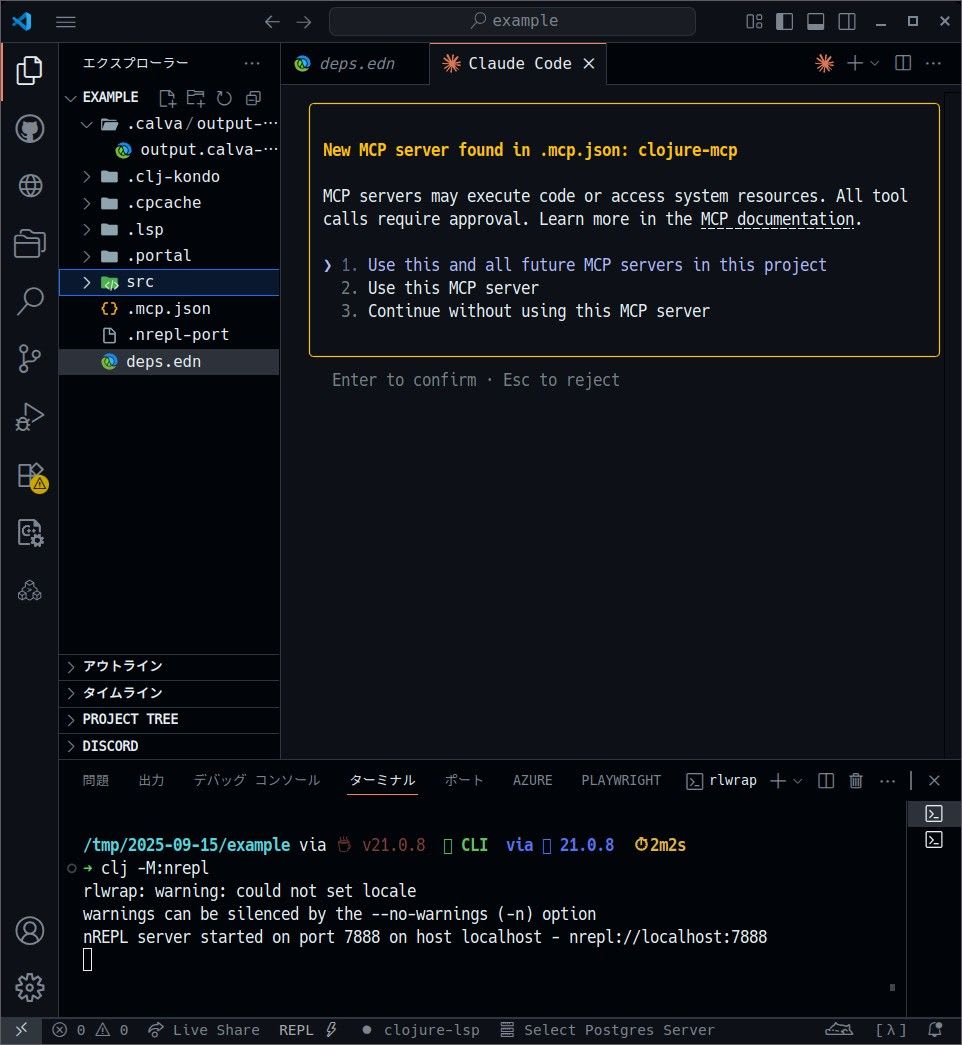Open the Customize Layout icon
Viewport: 962px width, 1045px height.
click(754, 22)
